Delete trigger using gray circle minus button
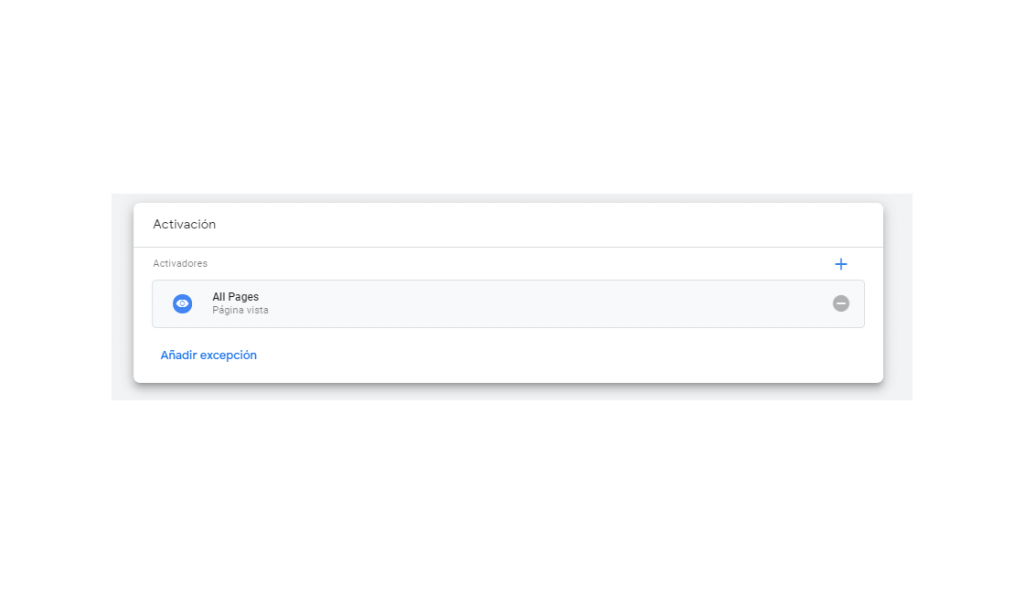Viewport: 1024px width, 594px height. (x=841, y=303)
